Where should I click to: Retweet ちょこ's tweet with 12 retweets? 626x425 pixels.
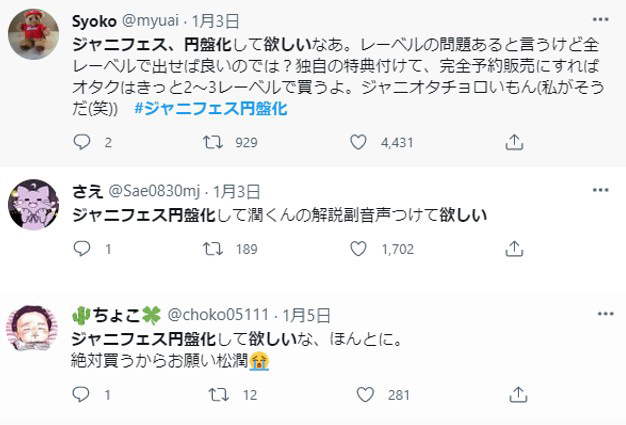pos(212,395)
